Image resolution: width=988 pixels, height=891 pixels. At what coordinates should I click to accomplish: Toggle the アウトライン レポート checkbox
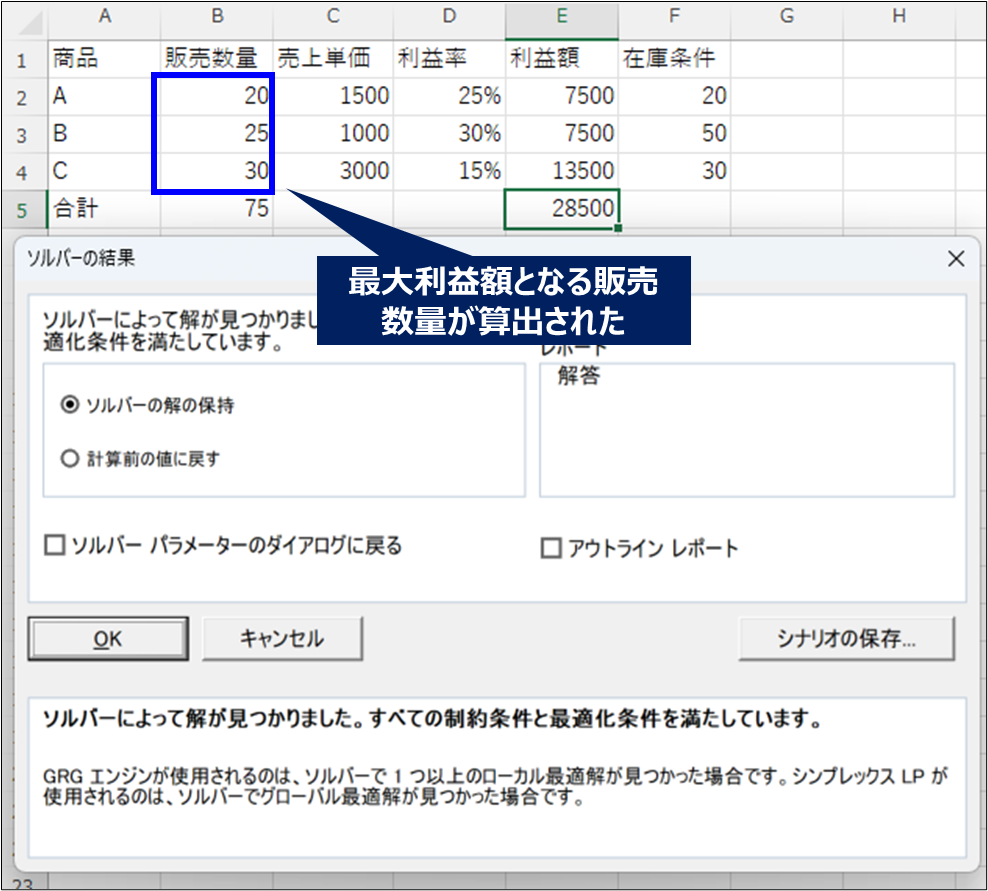pos(550,548)
